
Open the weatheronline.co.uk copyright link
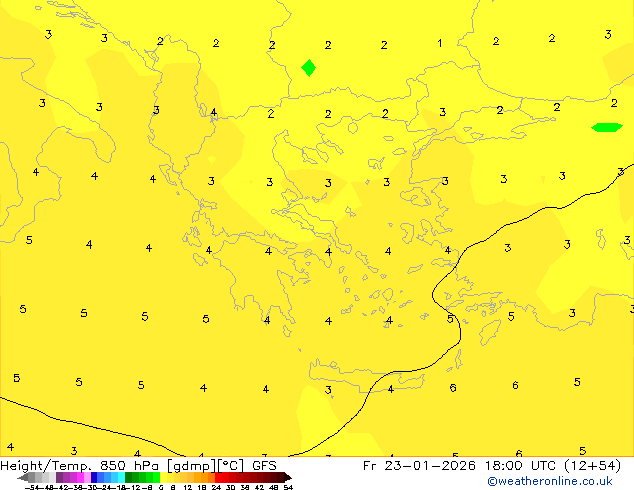[550, 481]
